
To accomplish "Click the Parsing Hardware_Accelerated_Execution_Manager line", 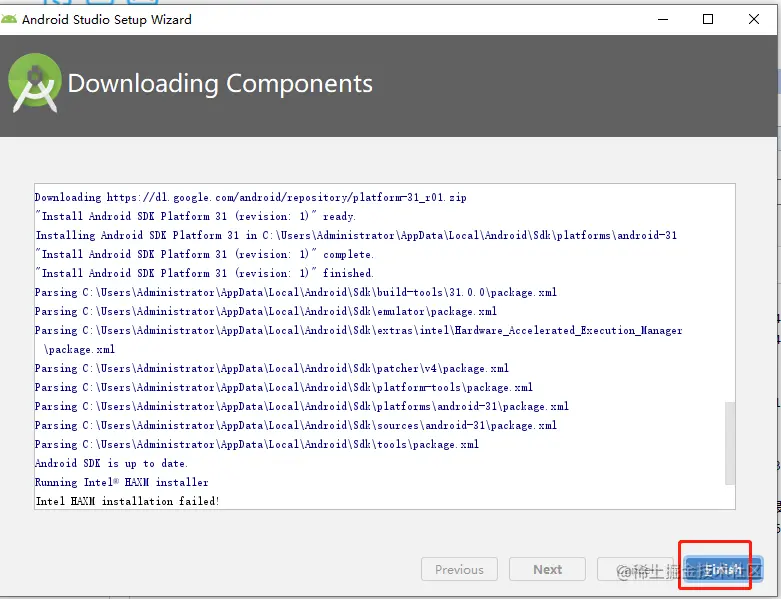I will pyautogui.click(x=359, y=340).
